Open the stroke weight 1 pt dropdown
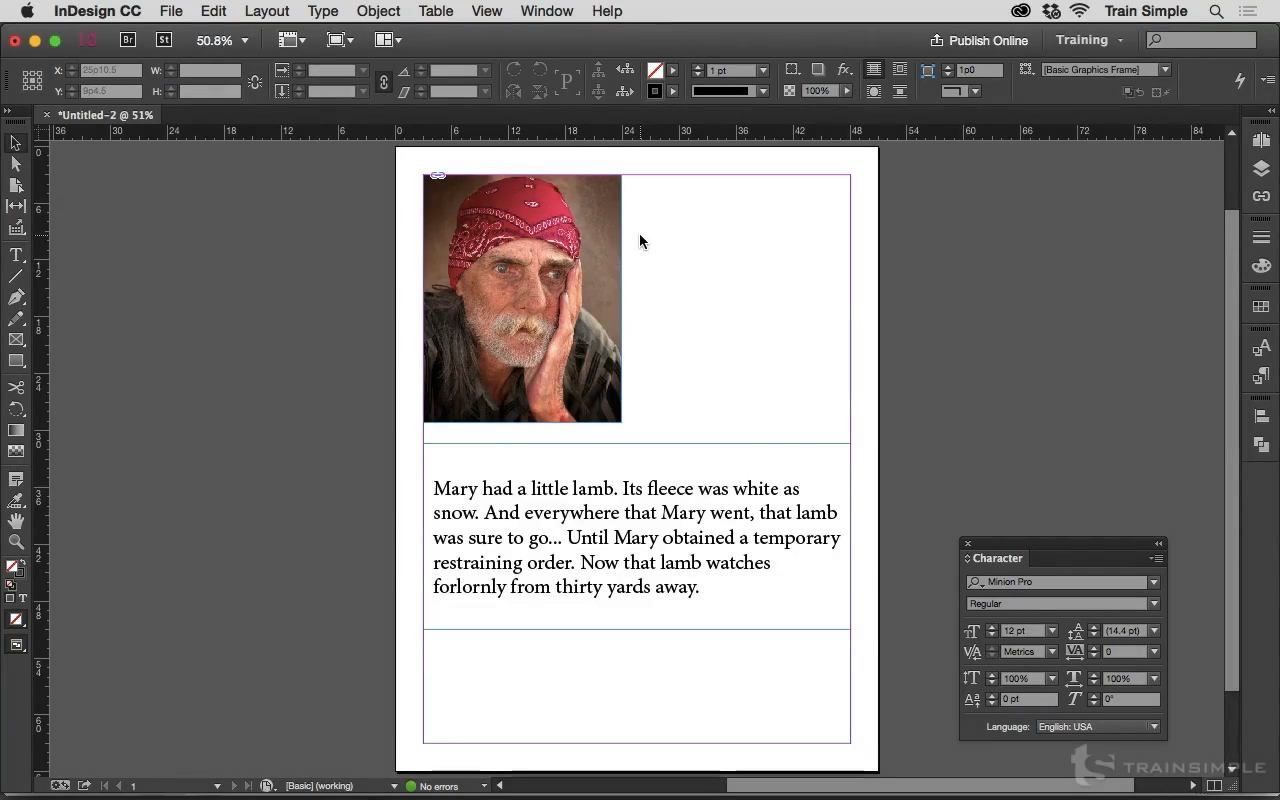This screenshot has width=1280, height=800. pos(763,70)
